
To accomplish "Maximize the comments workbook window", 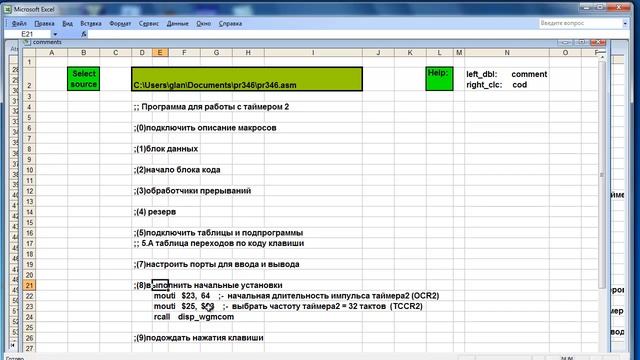I will pos(582,42).
